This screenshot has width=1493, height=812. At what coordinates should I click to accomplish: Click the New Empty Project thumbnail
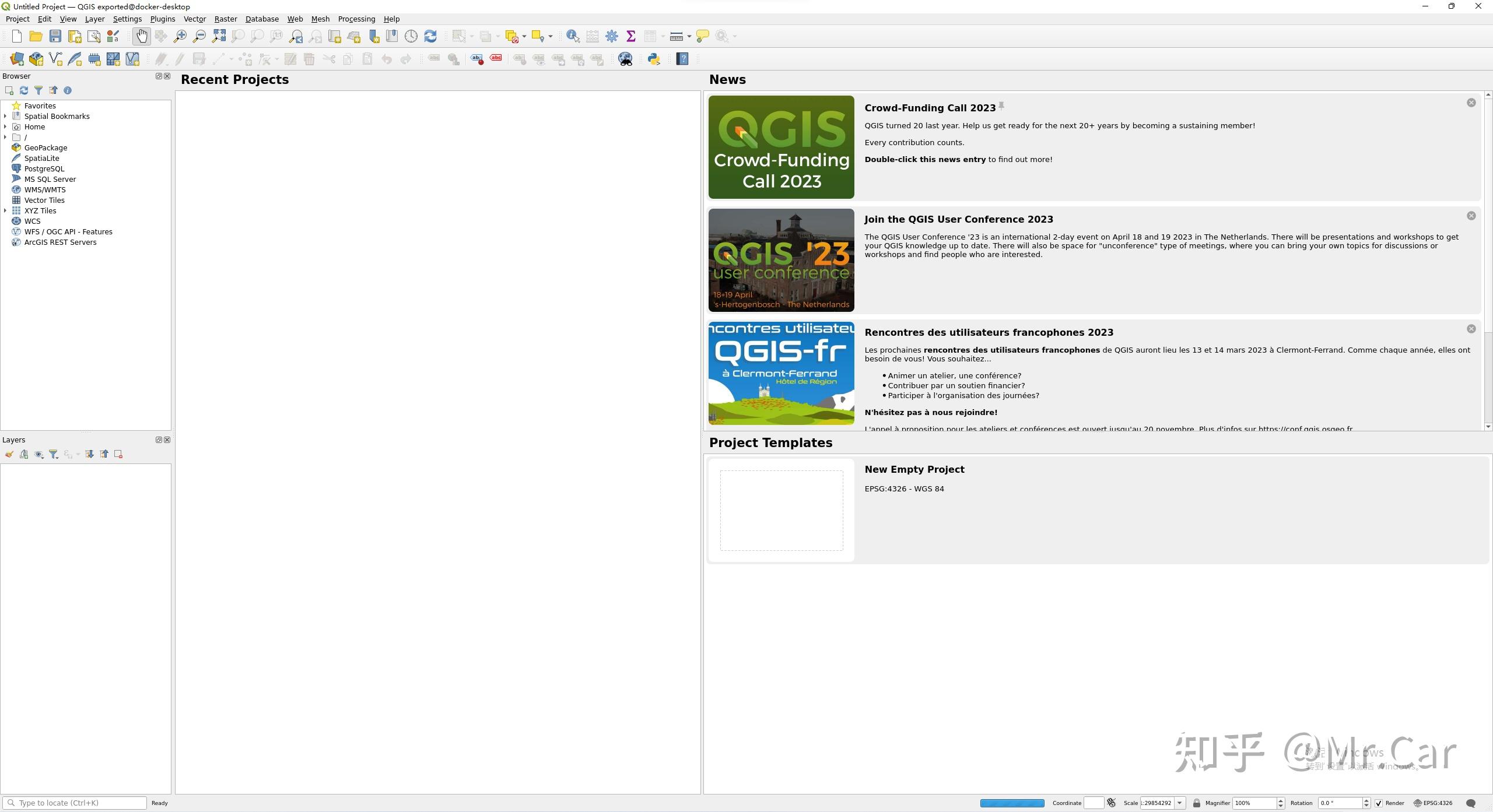pos(781,511)
